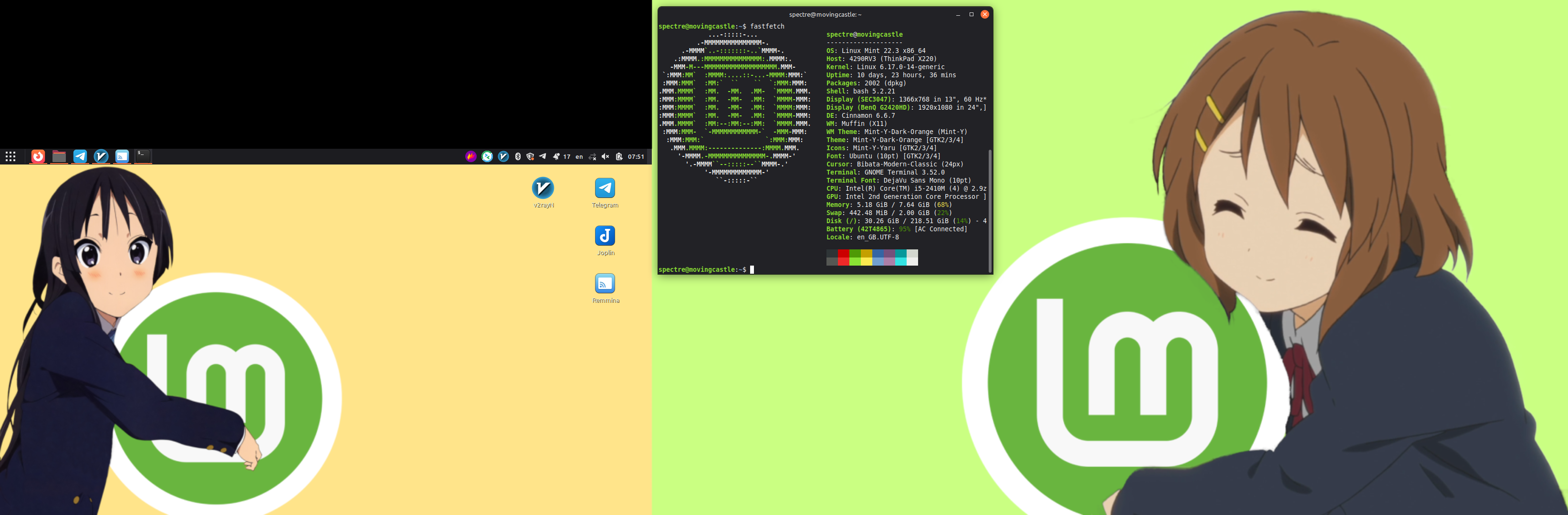The width and height of the screenshot is (1568, 515).
Task: Open the 'en' keyboard layout selector
Action: pos(579,157)
